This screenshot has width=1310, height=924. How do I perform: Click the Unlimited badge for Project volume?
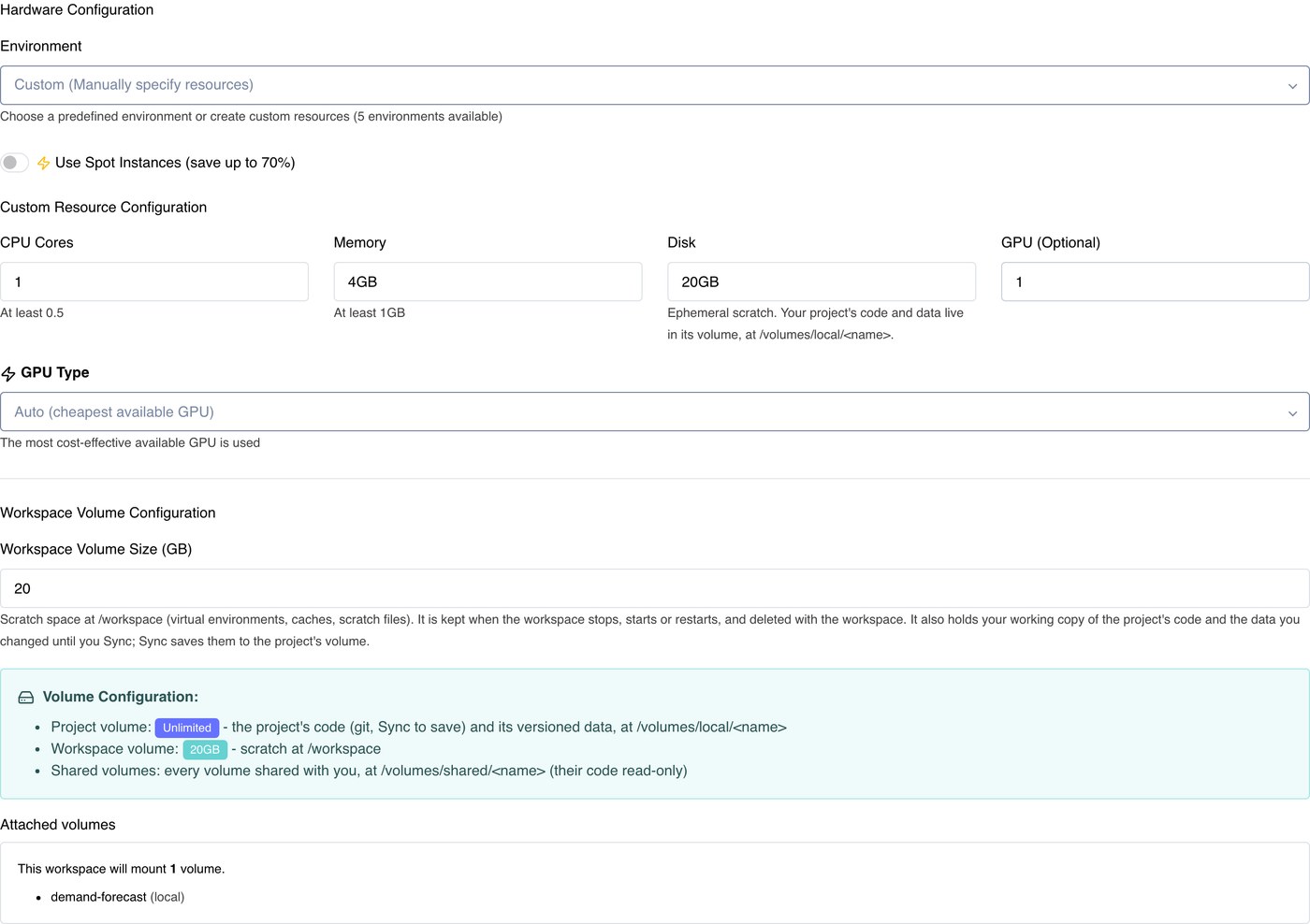click(x=187, y=728)
